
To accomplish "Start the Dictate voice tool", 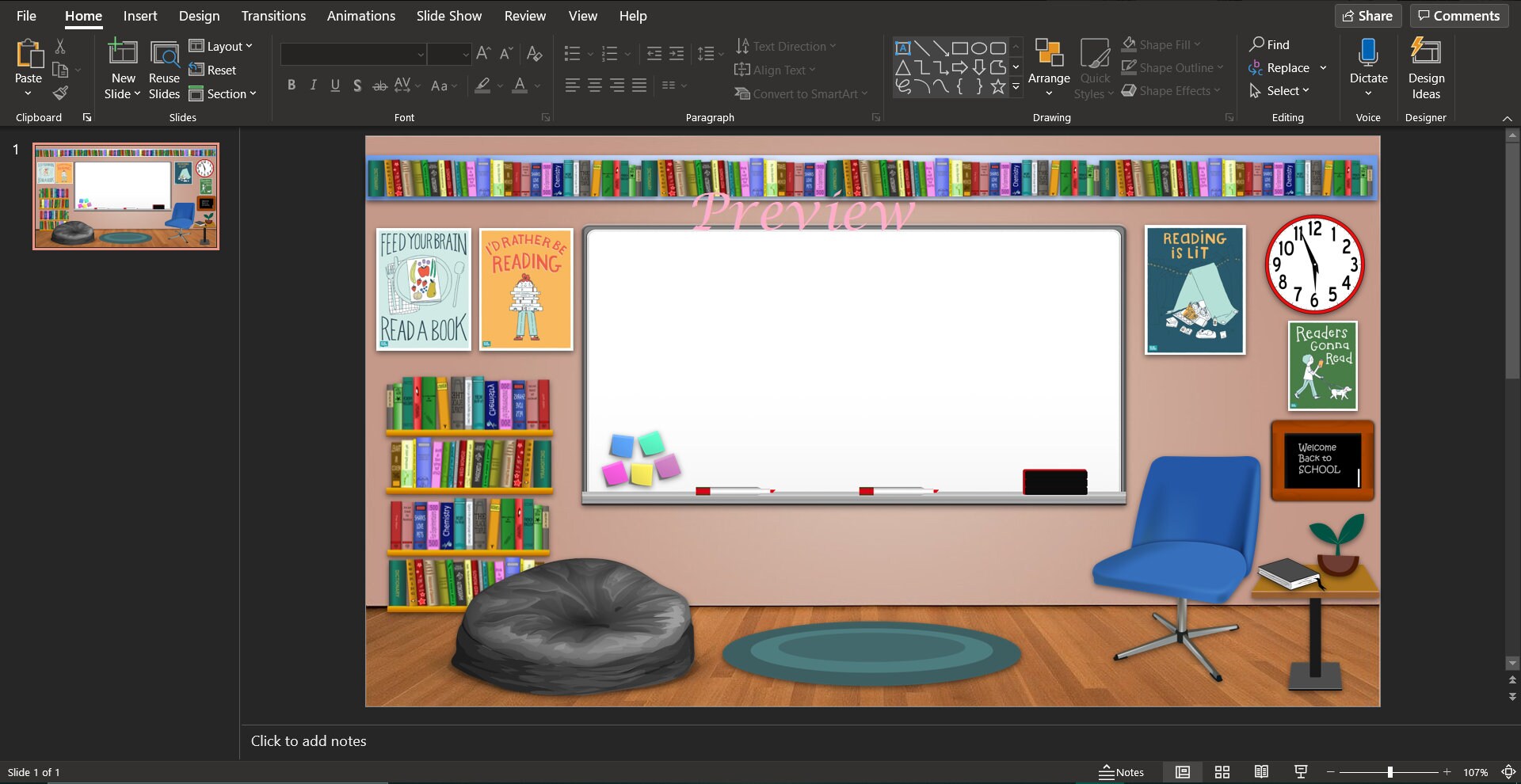I will pos(1369,63).
